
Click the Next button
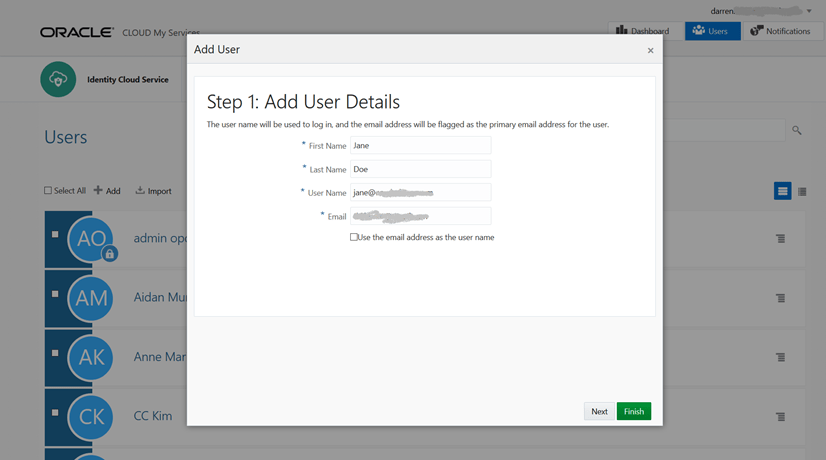click(x=599, y=411)
